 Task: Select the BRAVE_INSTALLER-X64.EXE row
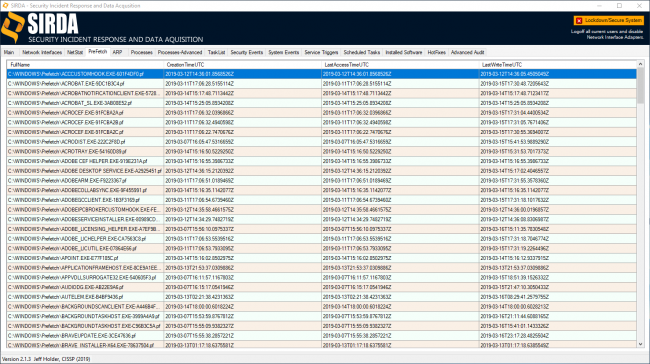pyautogui.click(x=322, y=345)
